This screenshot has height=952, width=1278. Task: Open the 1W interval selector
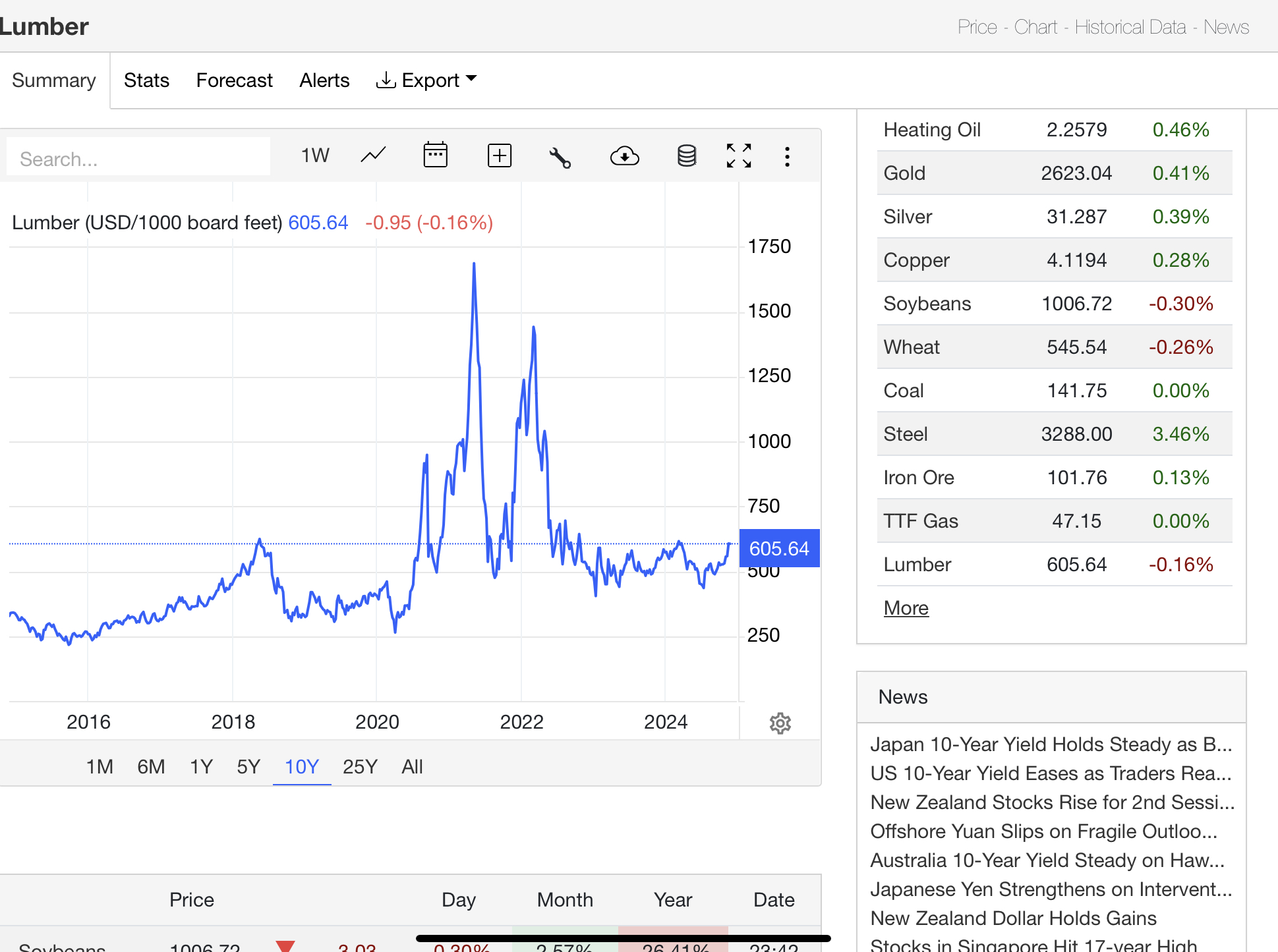point(315,155)
